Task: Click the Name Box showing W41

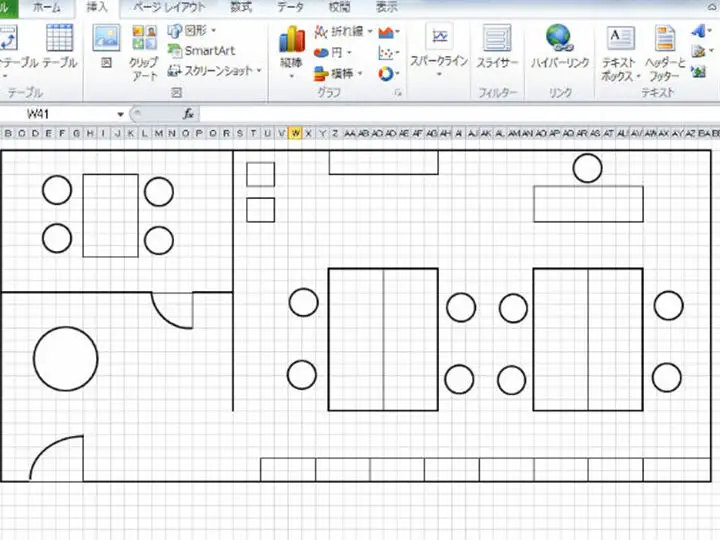Action: click(x=60, y=114)
